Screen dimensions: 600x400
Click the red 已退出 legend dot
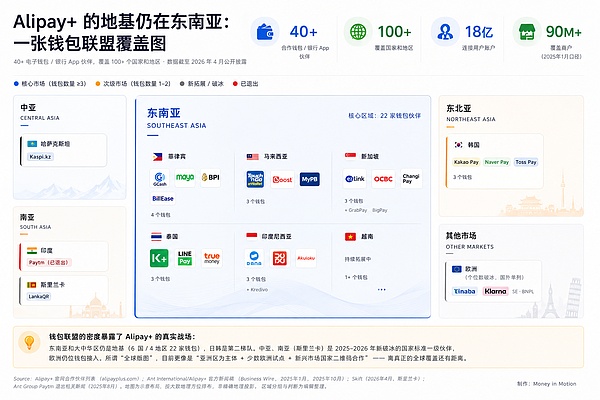(x=235, y=83)
